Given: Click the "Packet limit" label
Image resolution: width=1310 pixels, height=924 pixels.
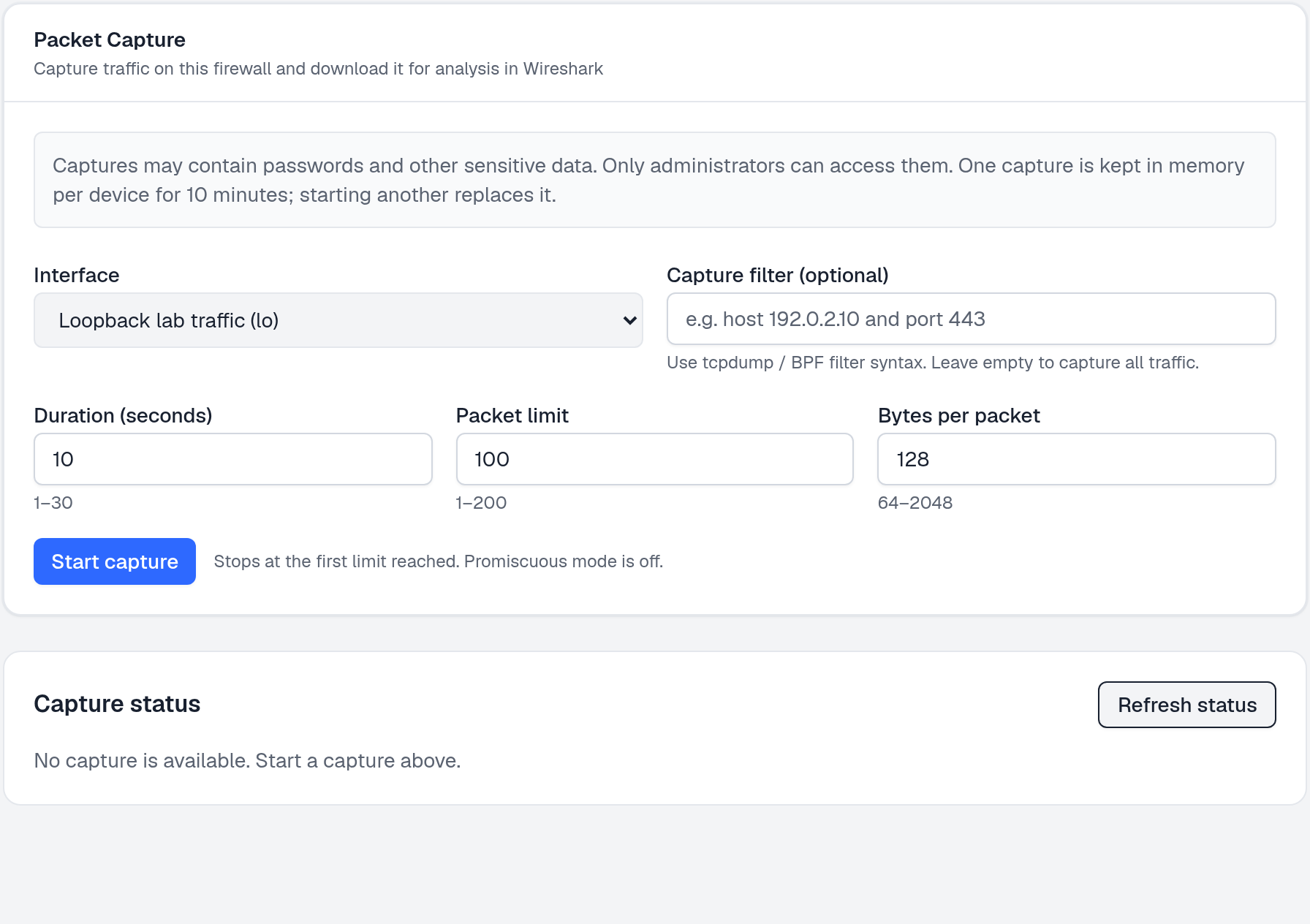Looking at the screenshot, I should pos(512,416).
